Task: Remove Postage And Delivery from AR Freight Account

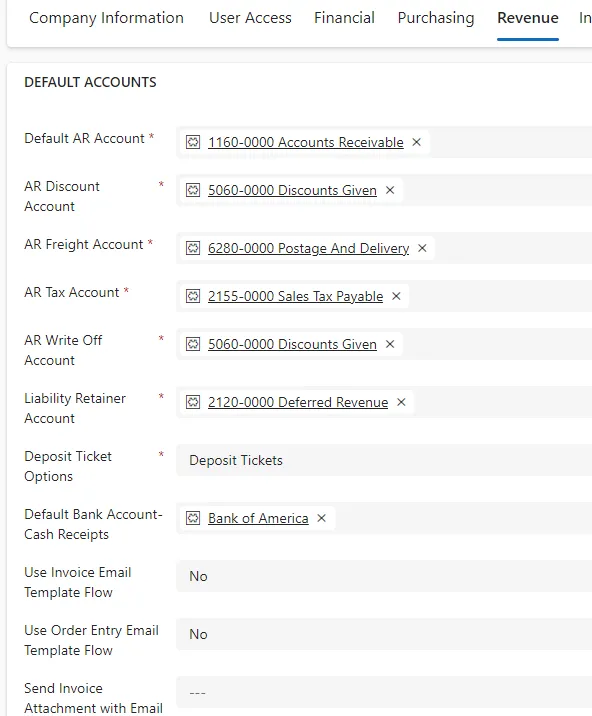Action: coord(422,248)
